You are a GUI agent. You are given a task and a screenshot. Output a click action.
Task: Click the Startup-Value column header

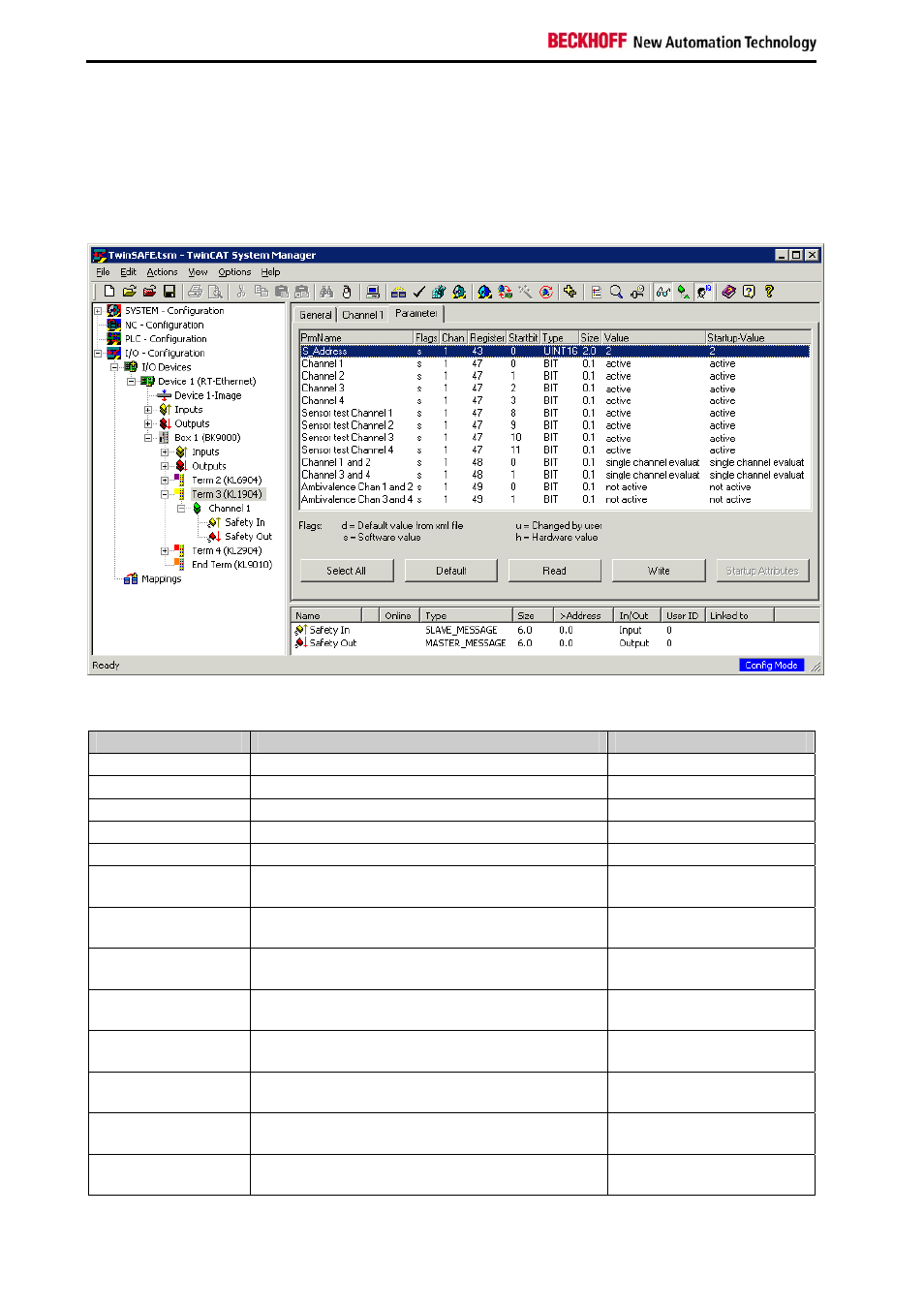pos(757,338)
